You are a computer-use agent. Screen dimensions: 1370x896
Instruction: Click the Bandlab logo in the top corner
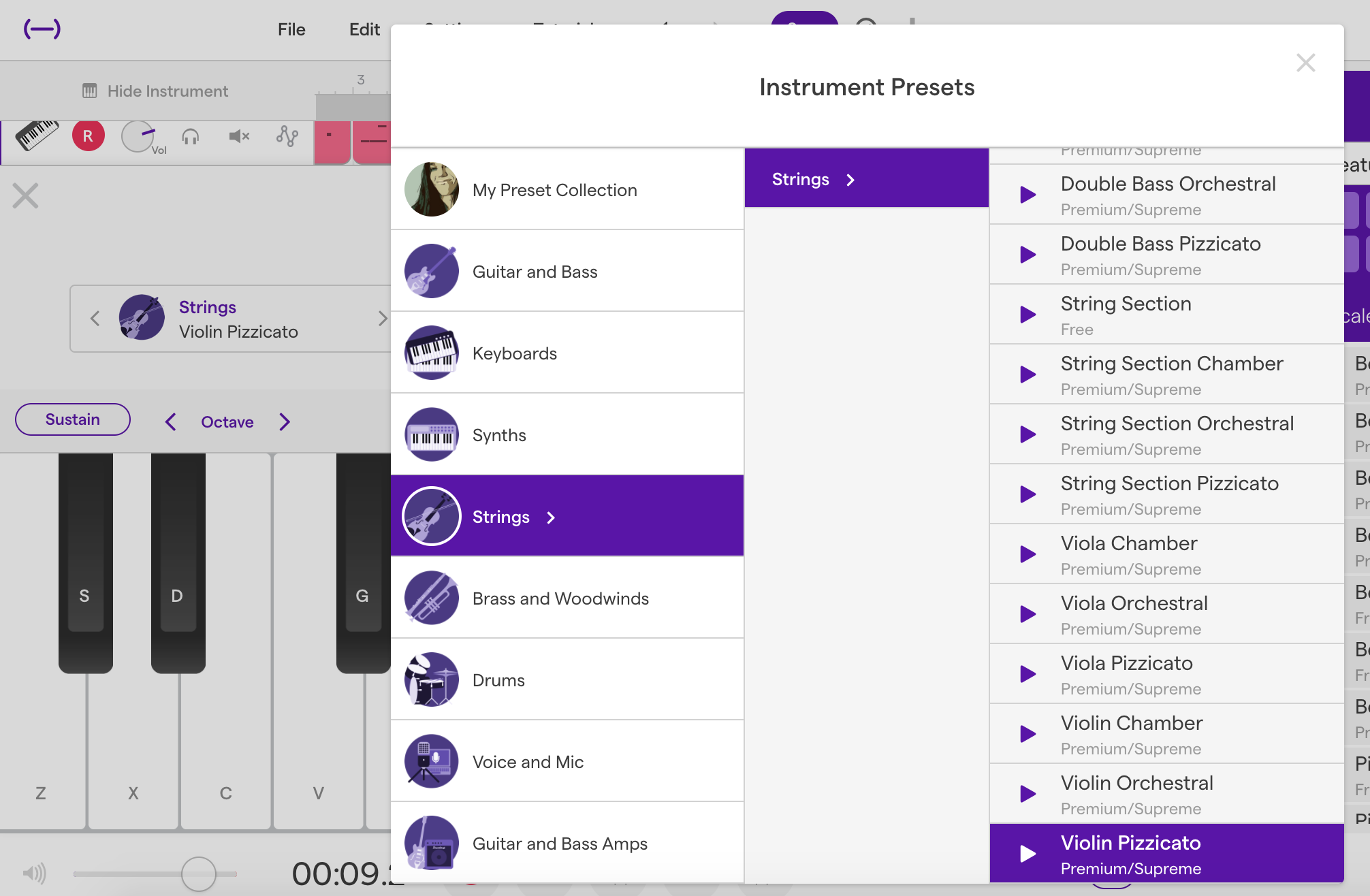42,29
